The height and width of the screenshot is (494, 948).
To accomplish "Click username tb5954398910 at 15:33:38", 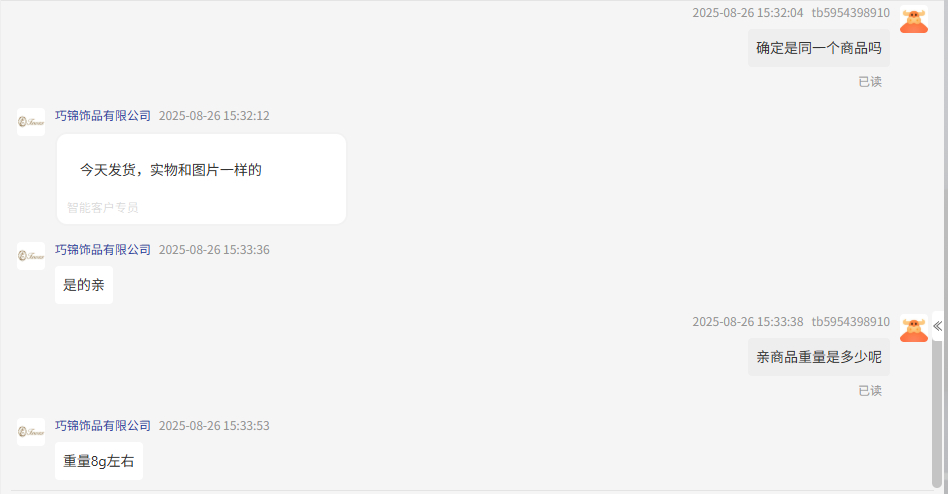I will coord(851,322).
